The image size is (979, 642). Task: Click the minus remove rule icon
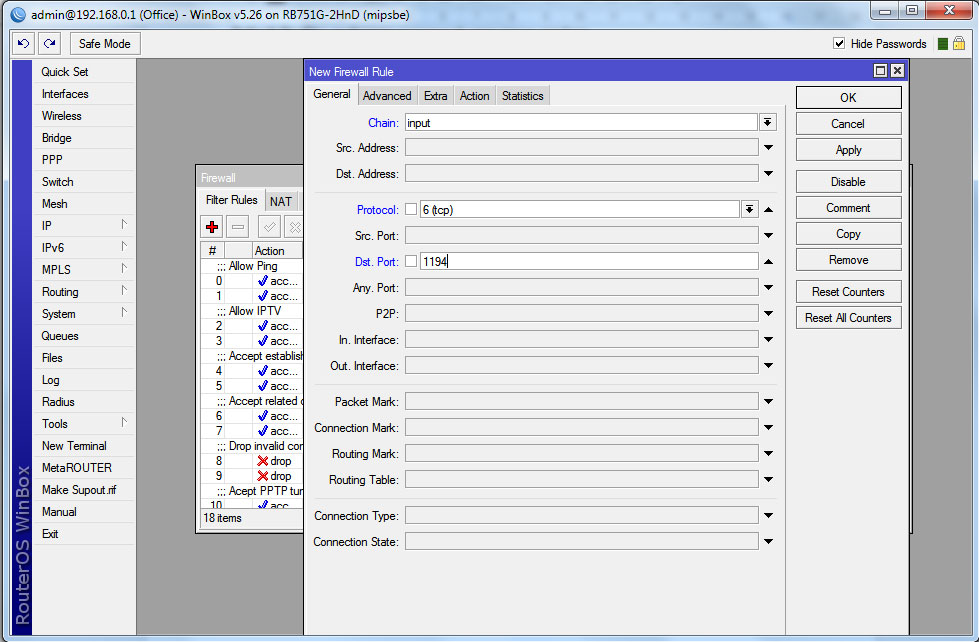tap(238, 227)
